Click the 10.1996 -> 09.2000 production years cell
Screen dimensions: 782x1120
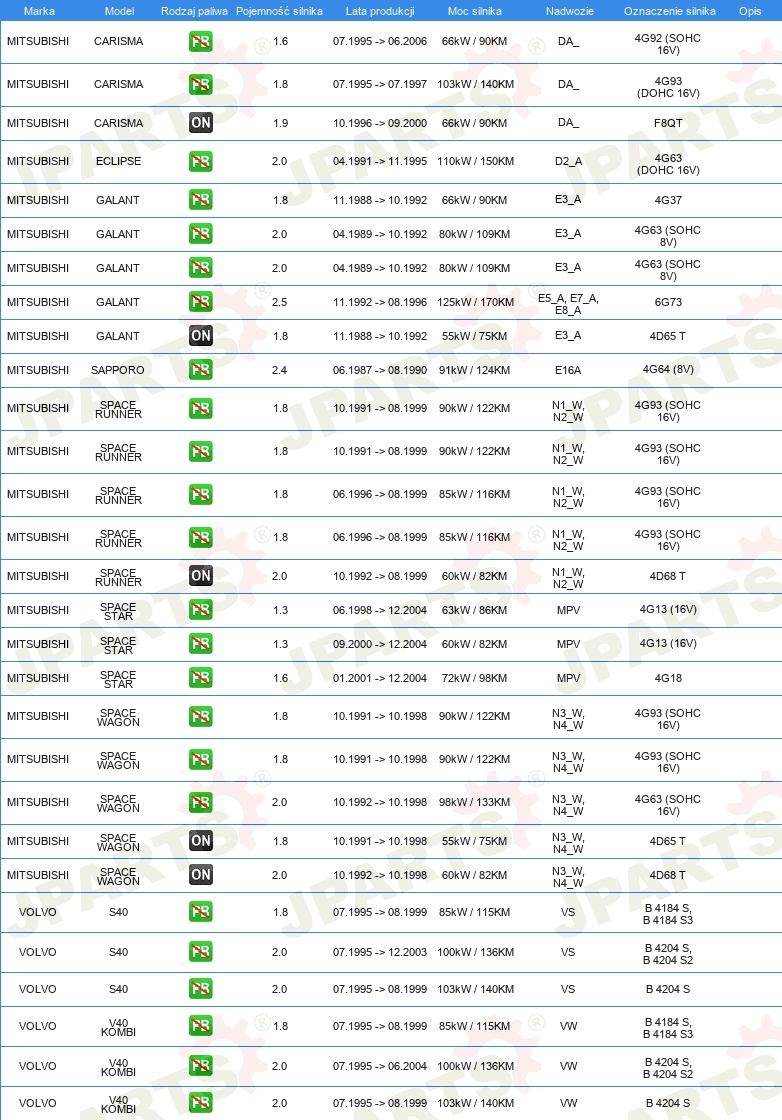(380, 123)
